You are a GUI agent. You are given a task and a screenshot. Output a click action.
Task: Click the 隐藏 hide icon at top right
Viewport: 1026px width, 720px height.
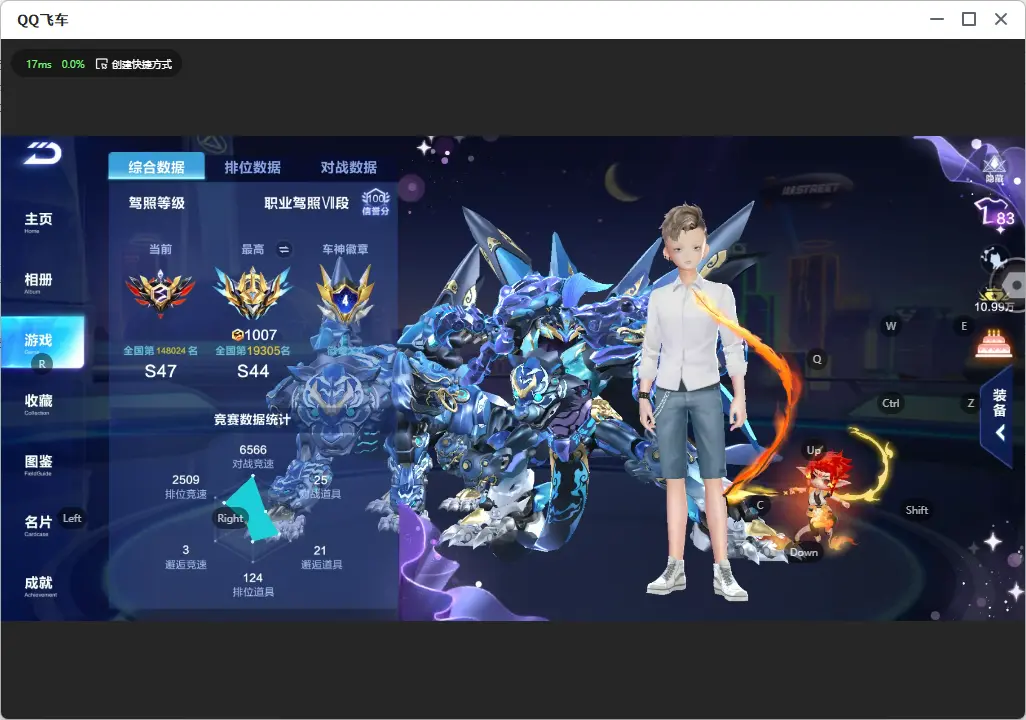[x=994, y=168]
